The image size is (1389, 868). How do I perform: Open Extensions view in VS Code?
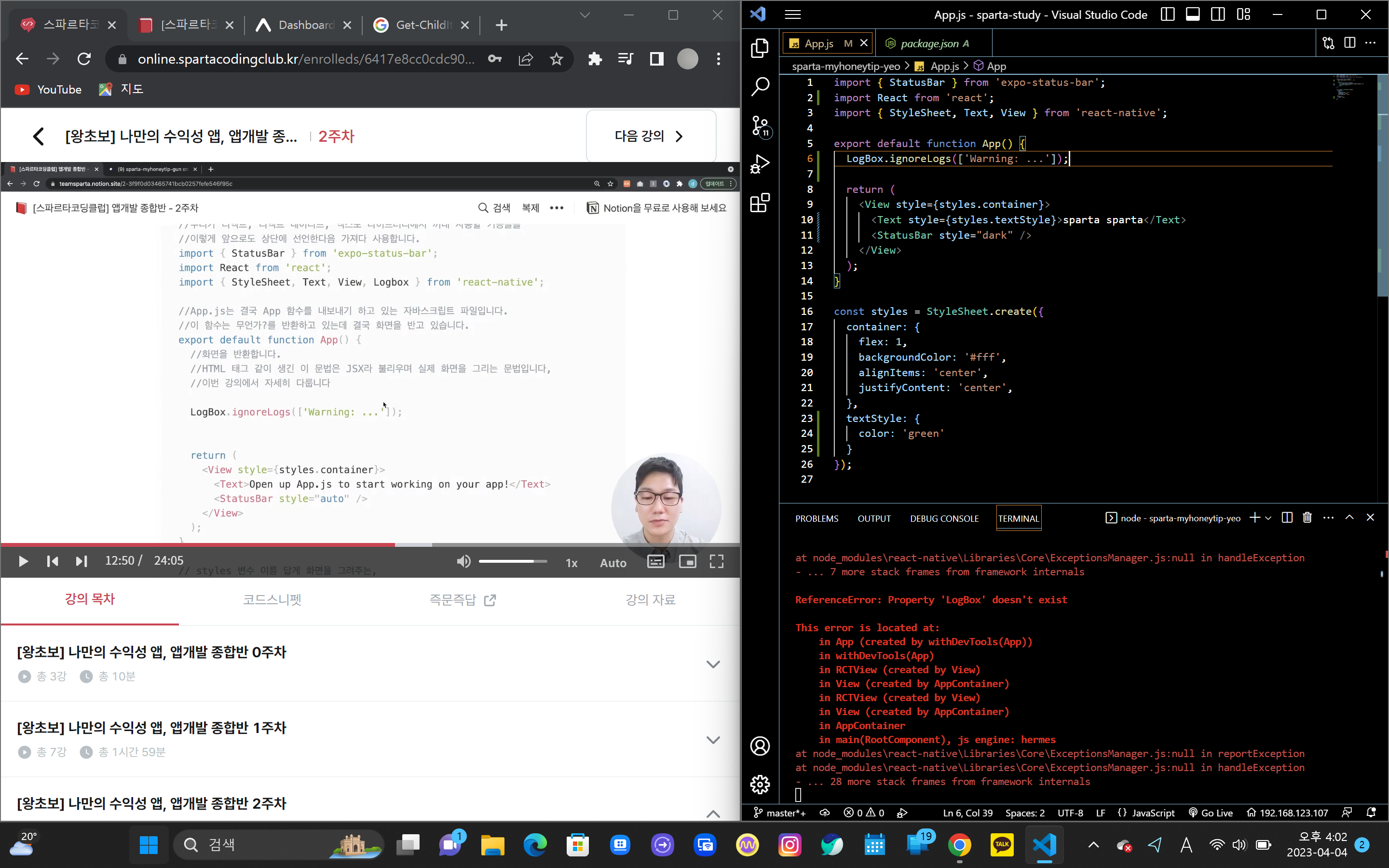tap(760, 203)
